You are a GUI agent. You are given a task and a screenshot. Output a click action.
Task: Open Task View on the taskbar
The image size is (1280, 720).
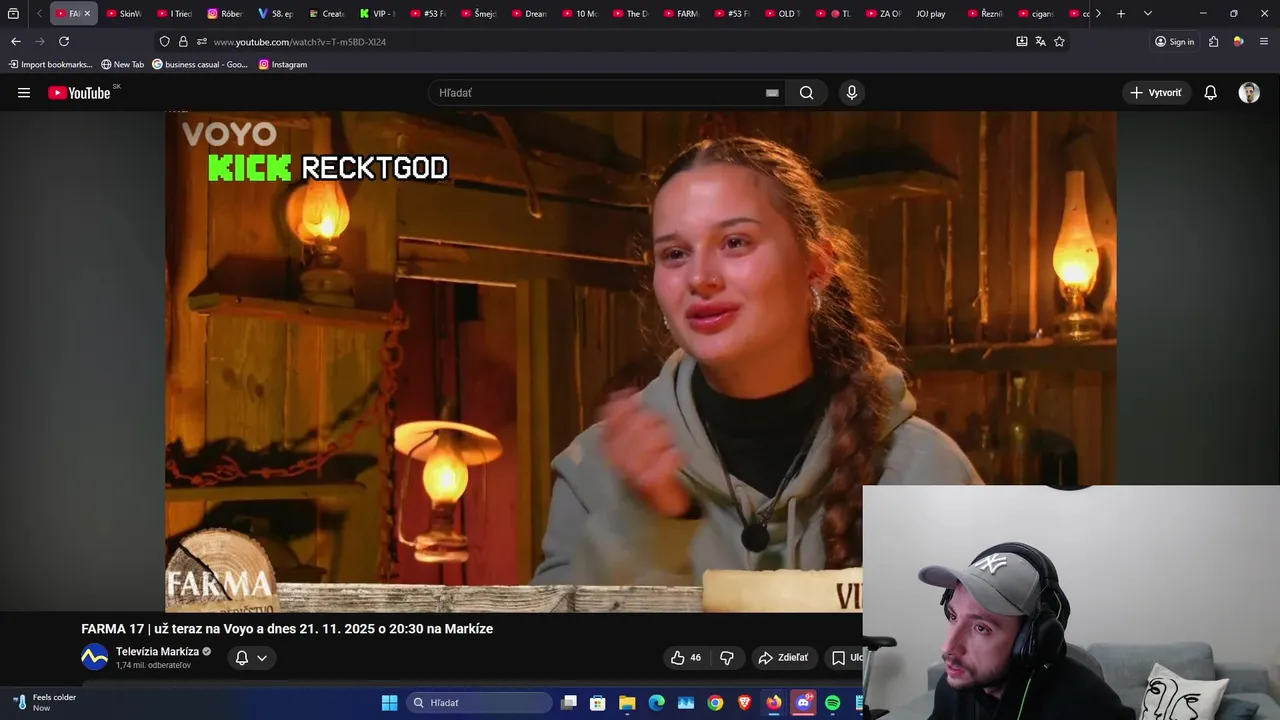tap(569, 703)
